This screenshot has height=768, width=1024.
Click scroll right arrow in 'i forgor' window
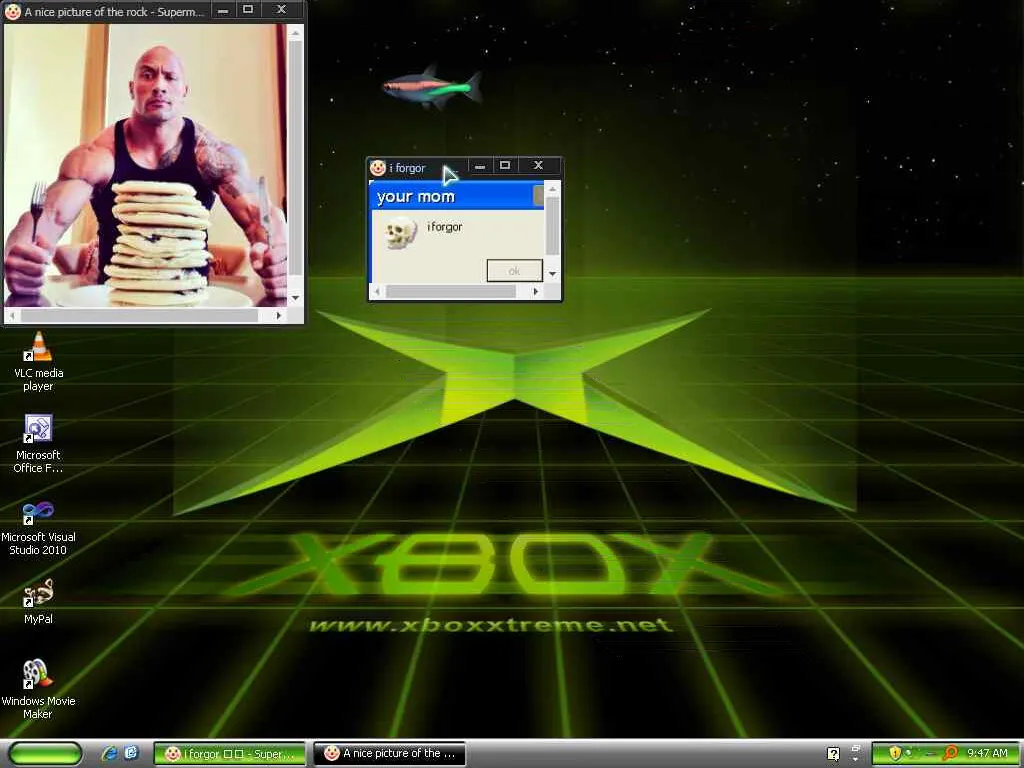536,291
